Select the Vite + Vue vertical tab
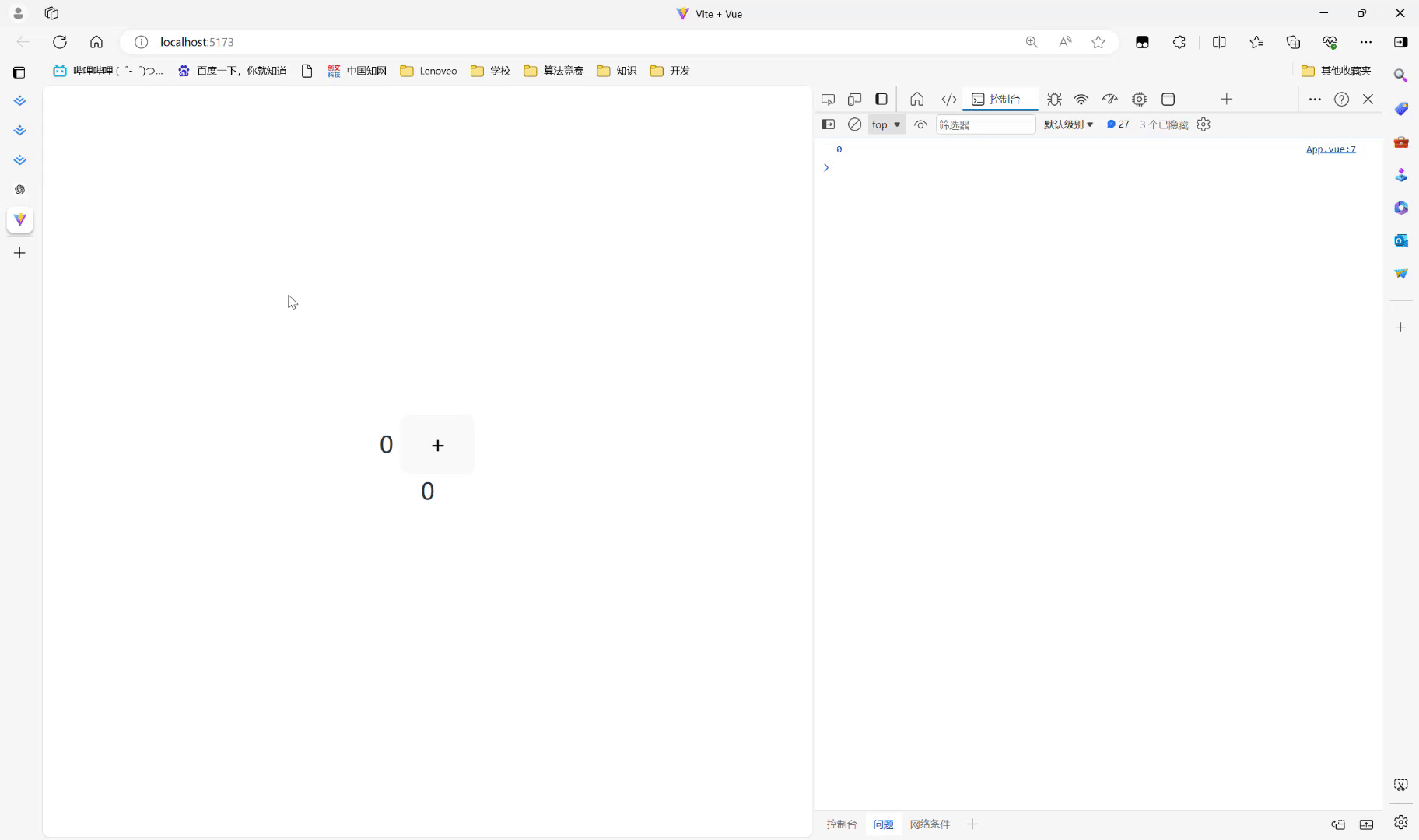This screenshot has width=1419, height=840. pos(20,220)
